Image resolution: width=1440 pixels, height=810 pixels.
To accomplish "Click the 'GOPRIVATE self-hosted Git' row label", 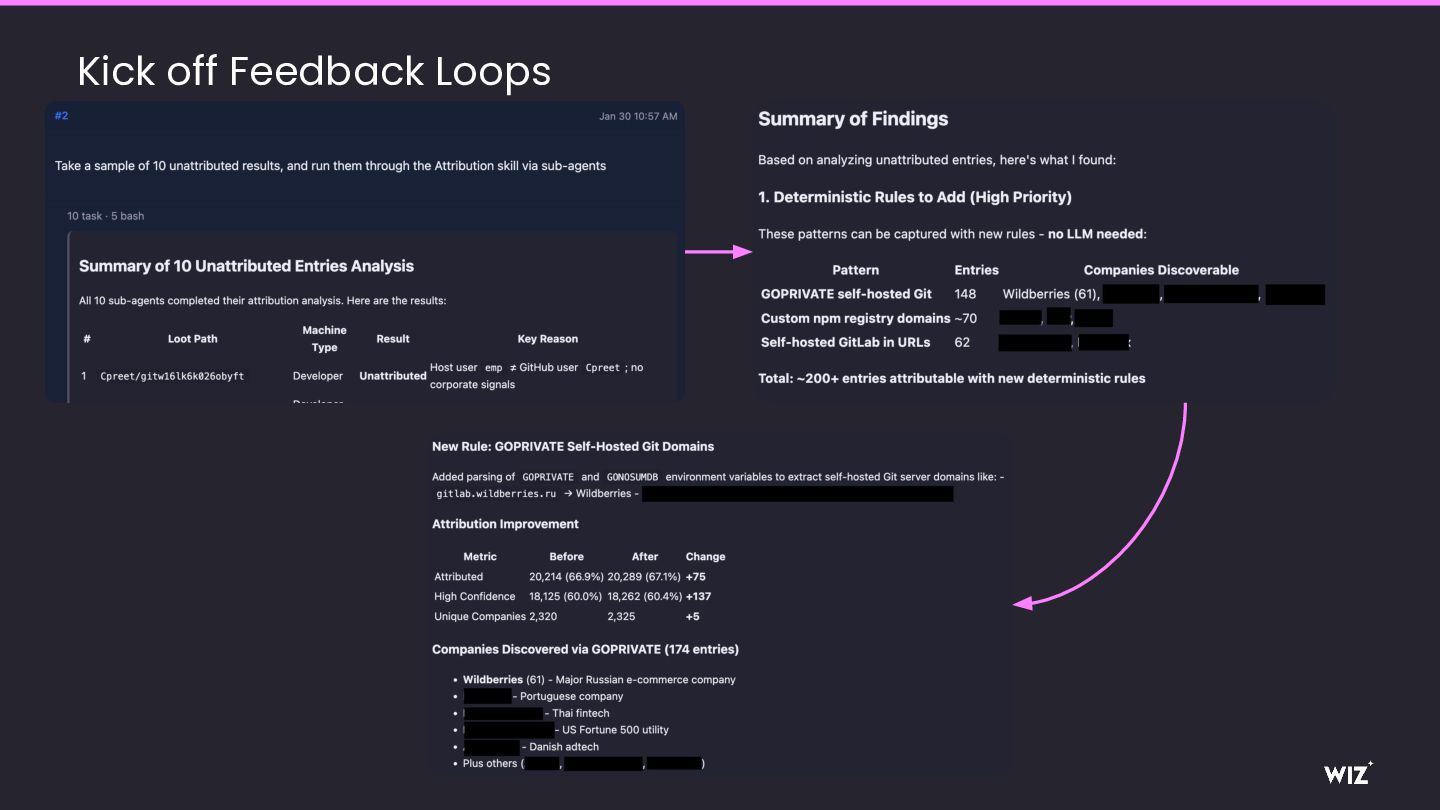I will coord(846,294).
